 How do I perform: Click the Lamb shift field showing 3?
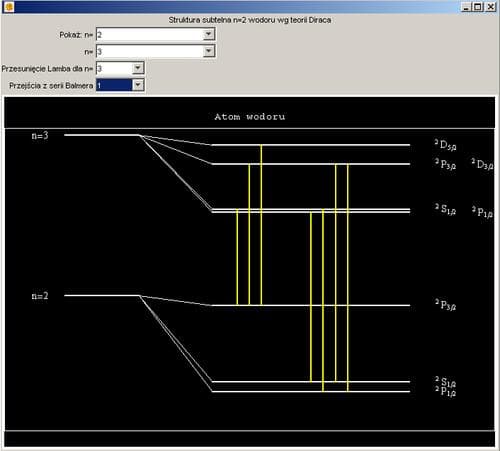[114, 68]
